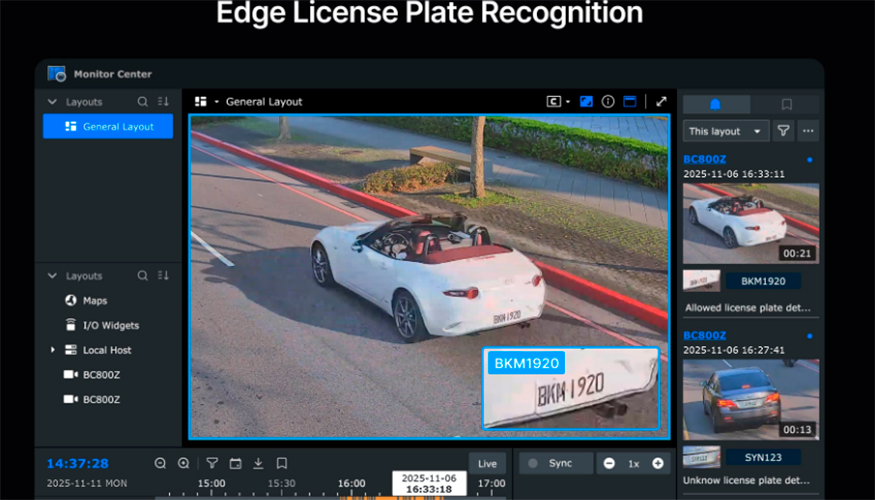
Task: Click the timeline bookmark icon
Action: [x=282, y=463]
